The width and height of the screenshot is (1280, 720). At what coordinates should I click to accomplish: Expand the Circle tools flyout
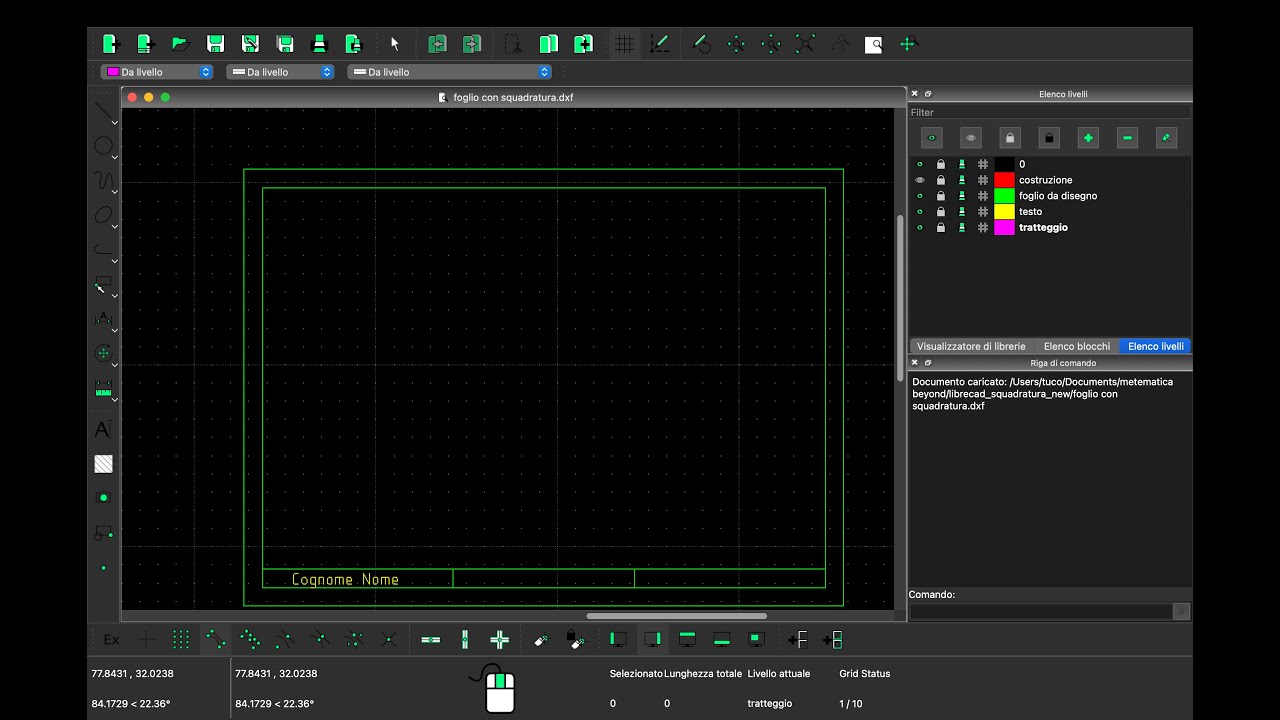(114, 157)
